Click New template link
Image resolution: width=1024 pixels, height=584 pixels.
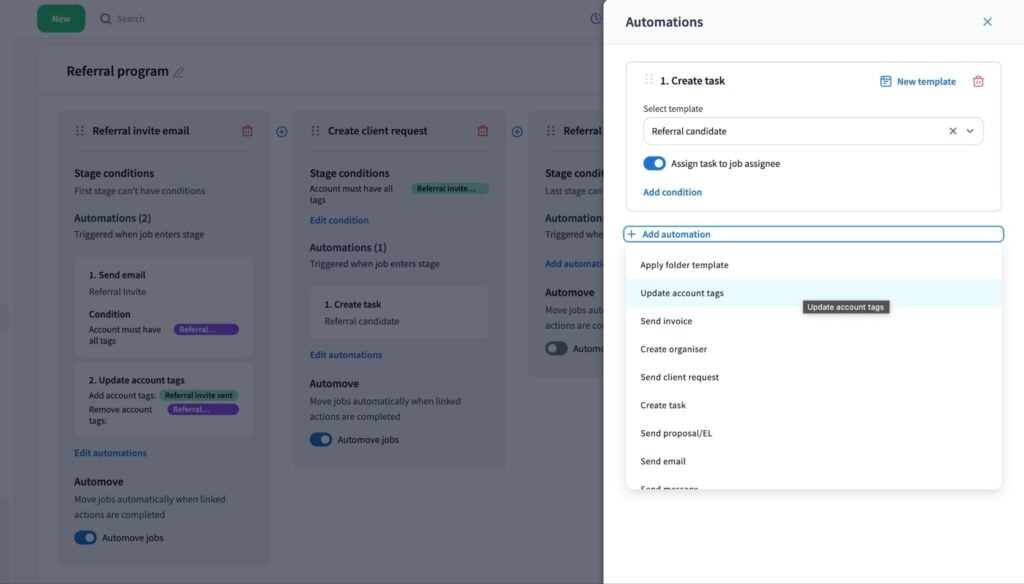(x=925, y=81)
